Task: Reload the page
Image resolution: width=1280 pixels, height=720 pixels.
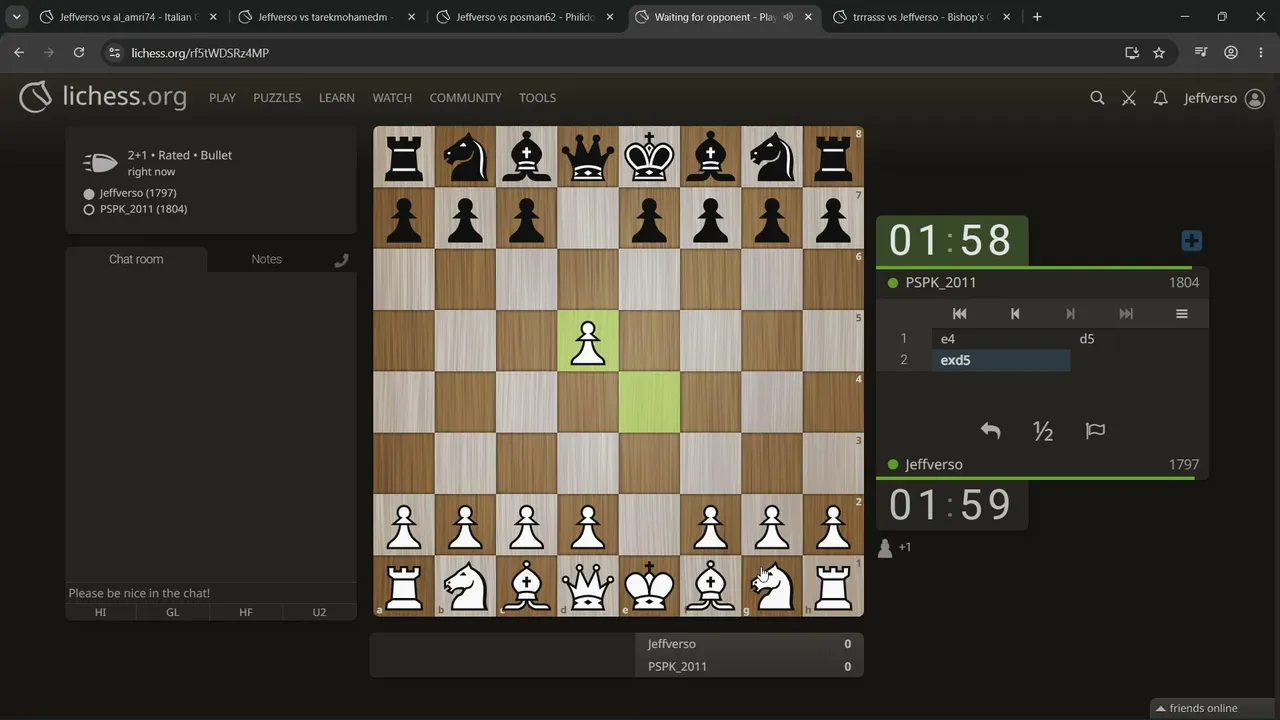Action: coord(79,53)
